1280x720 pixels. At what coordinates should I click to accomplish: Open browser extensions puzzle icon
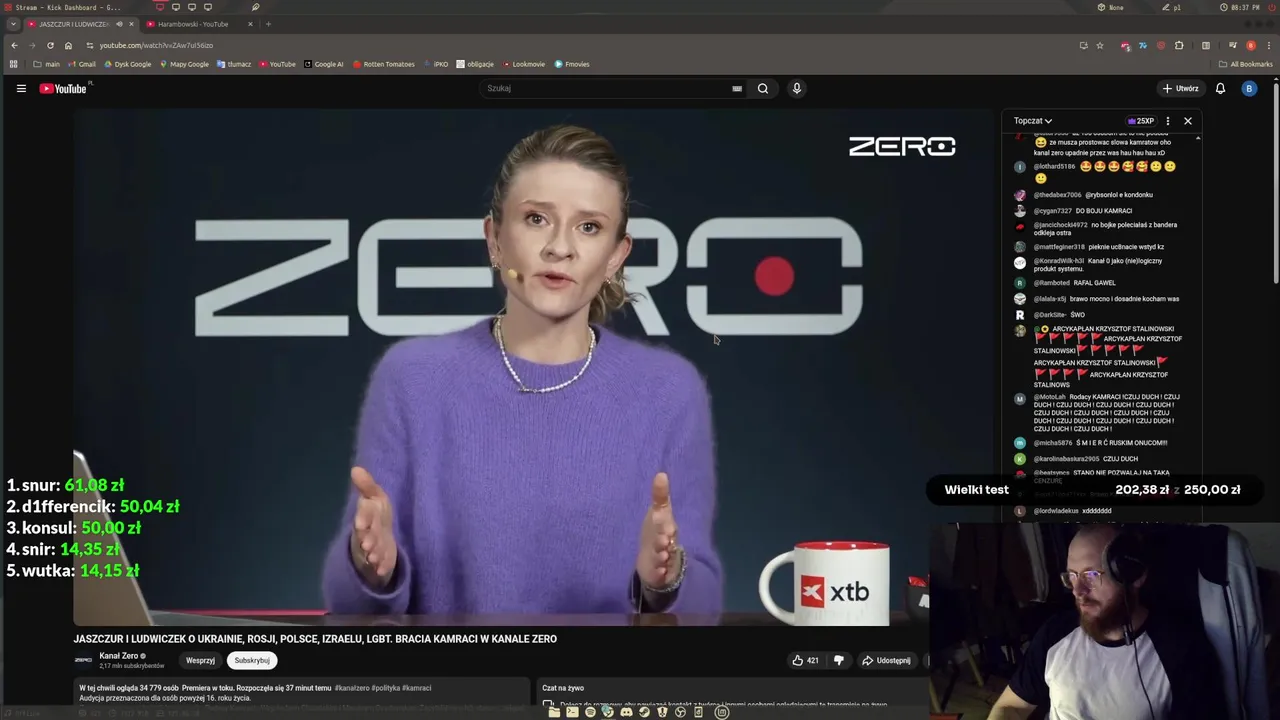1179,45
